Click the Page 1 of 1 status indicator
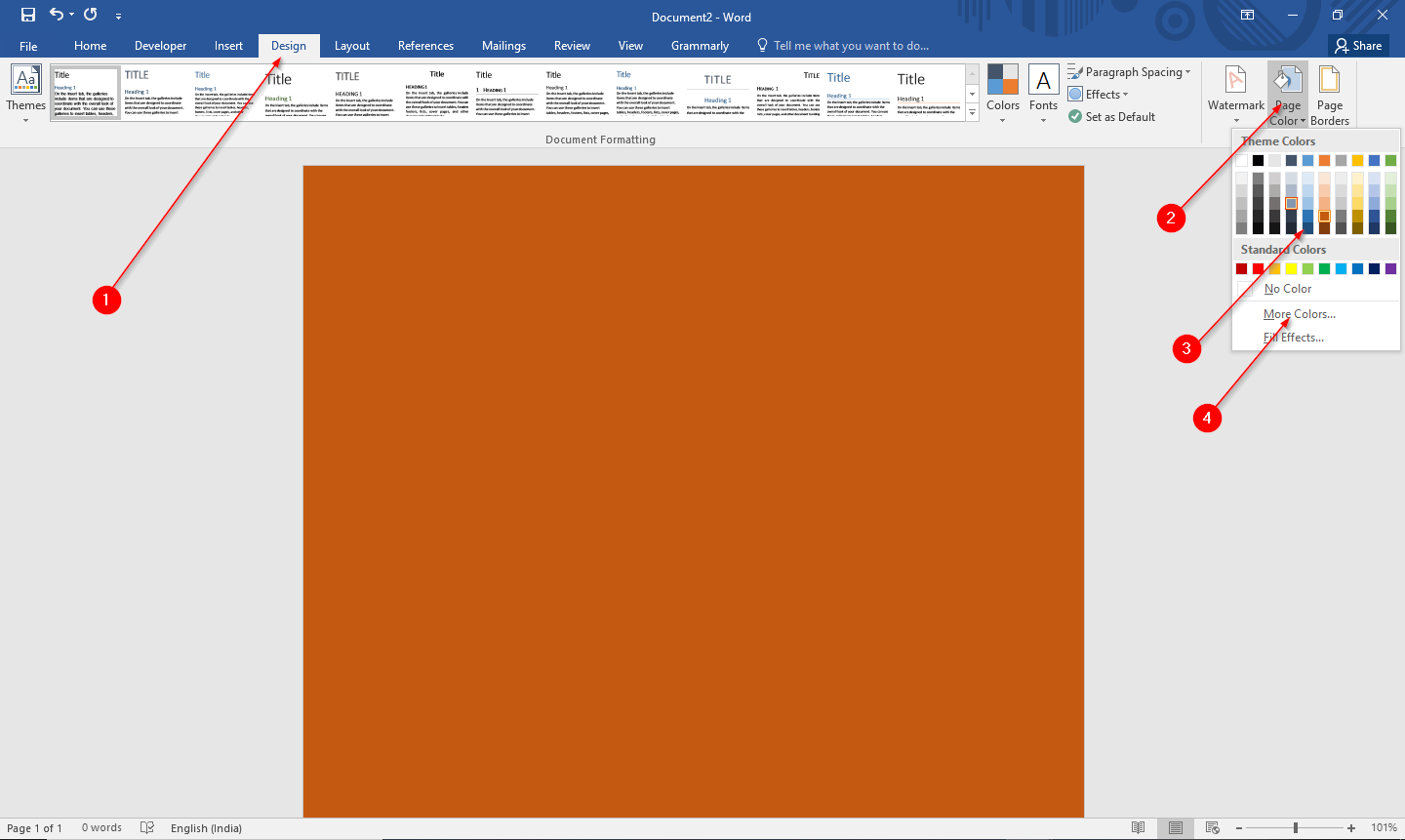1405x840 pixels. click(34, 828)
